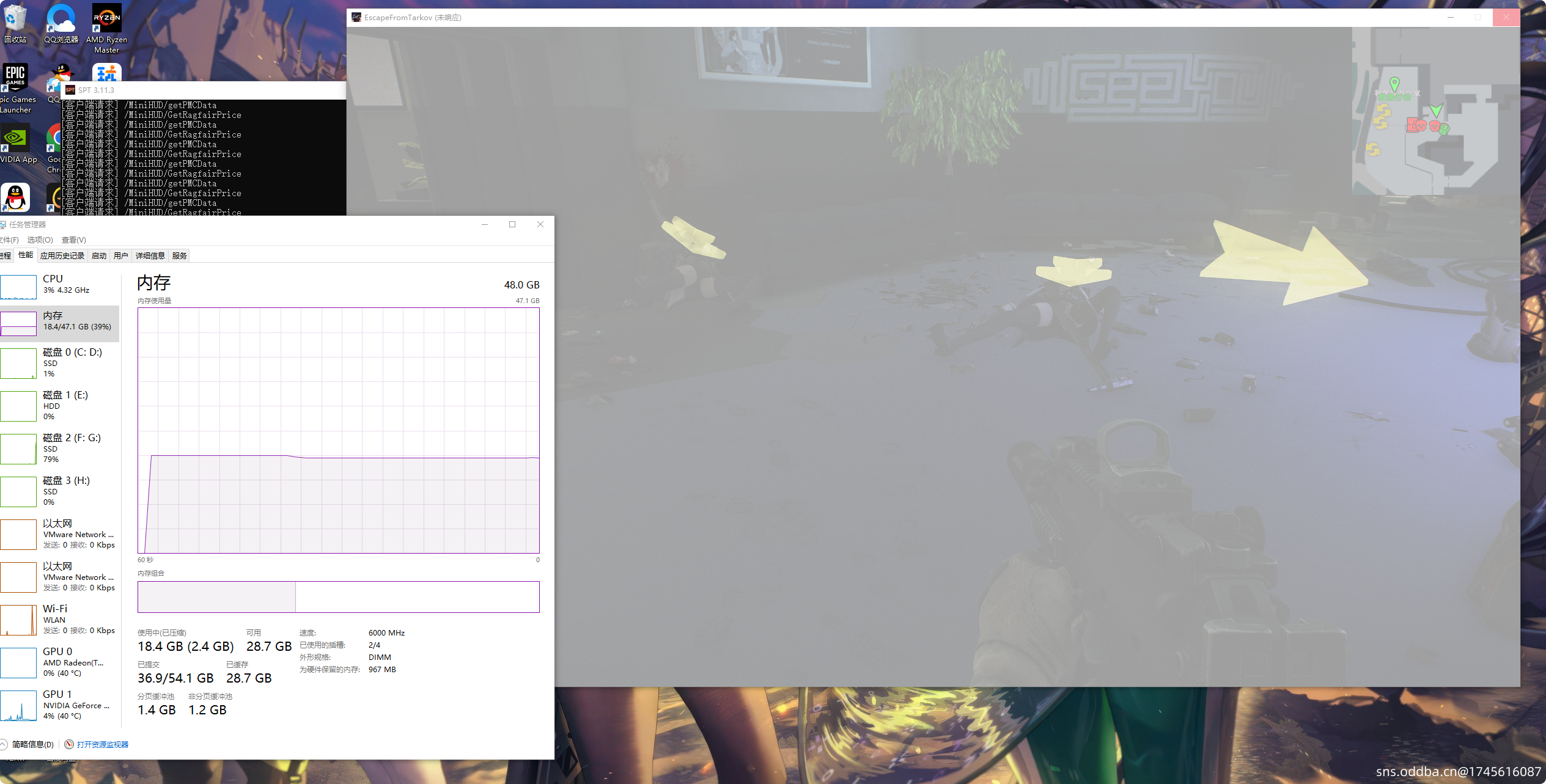This screenshot has width=1546, height=784.
Task: Click the 967 MB hardware reserved value
Action: pyautogui.click(x=383, y=669)
